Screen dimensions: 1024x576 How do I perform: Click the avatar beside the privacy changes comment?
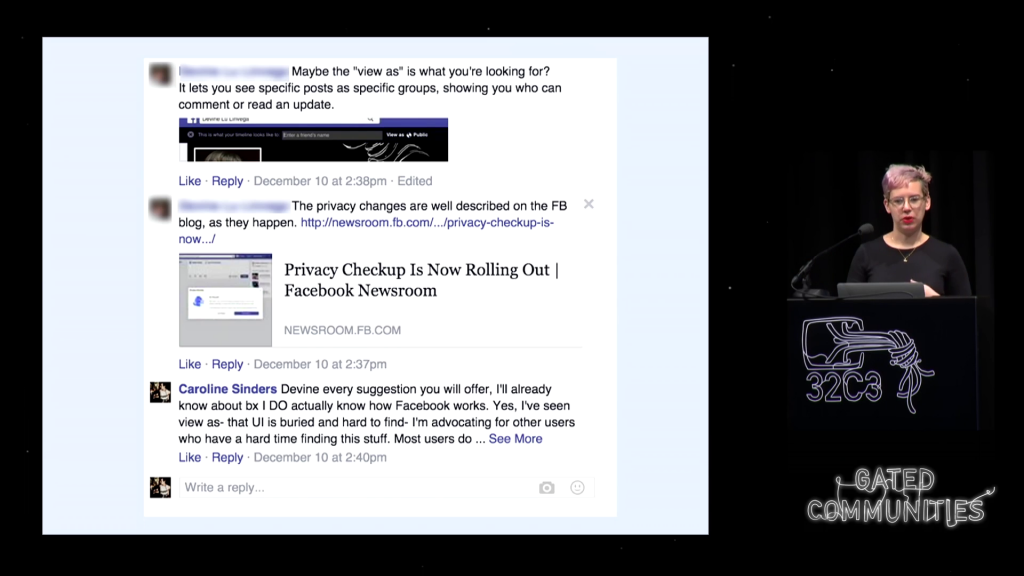161,209
